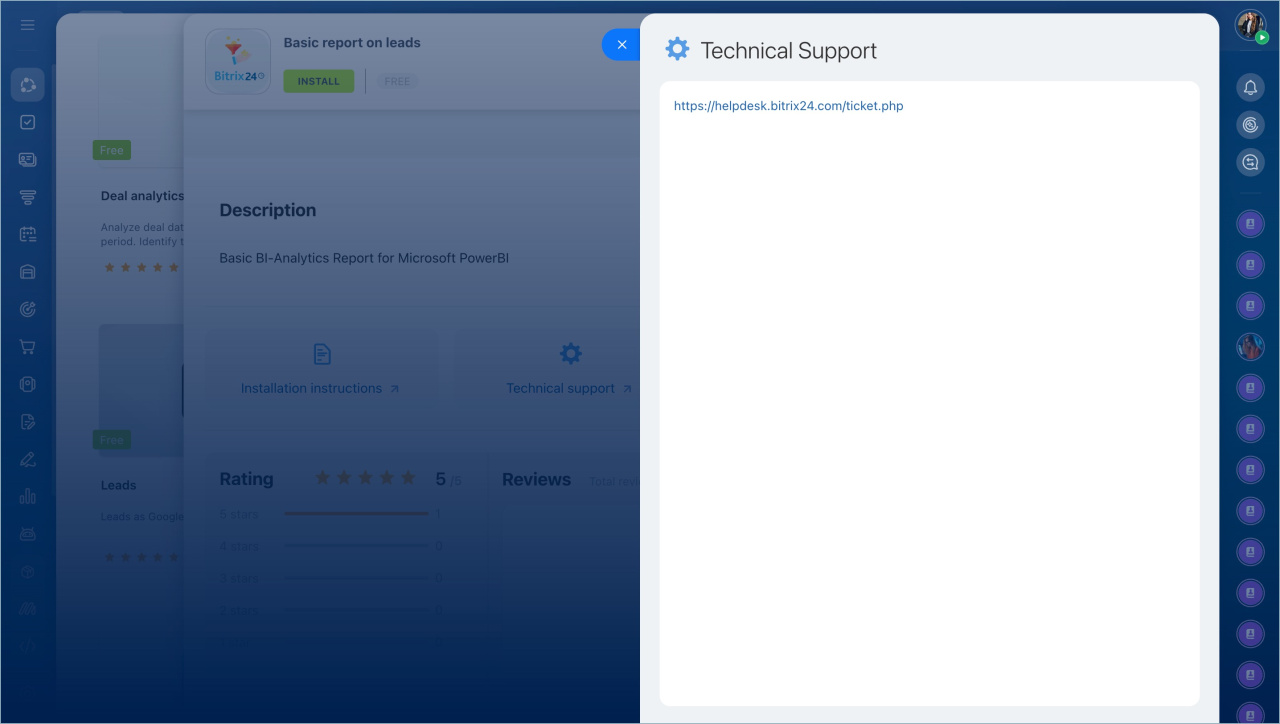Open Tasks from the left sidebar
This screenshot has height=724, width=1280.
click(x=27, y=122)
